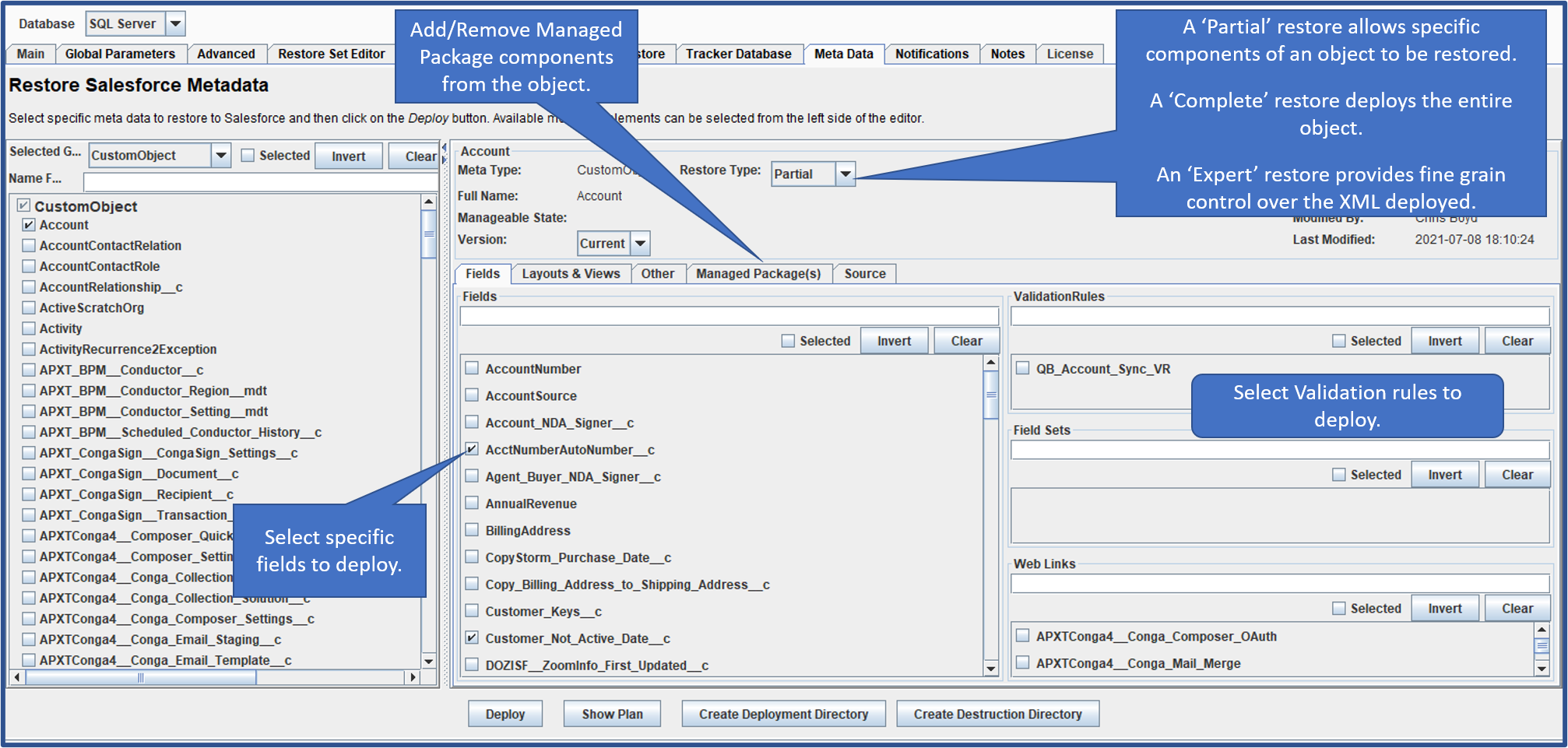Toggle Selected checkbox beside CustomObject dropdown

click(248, 156)
